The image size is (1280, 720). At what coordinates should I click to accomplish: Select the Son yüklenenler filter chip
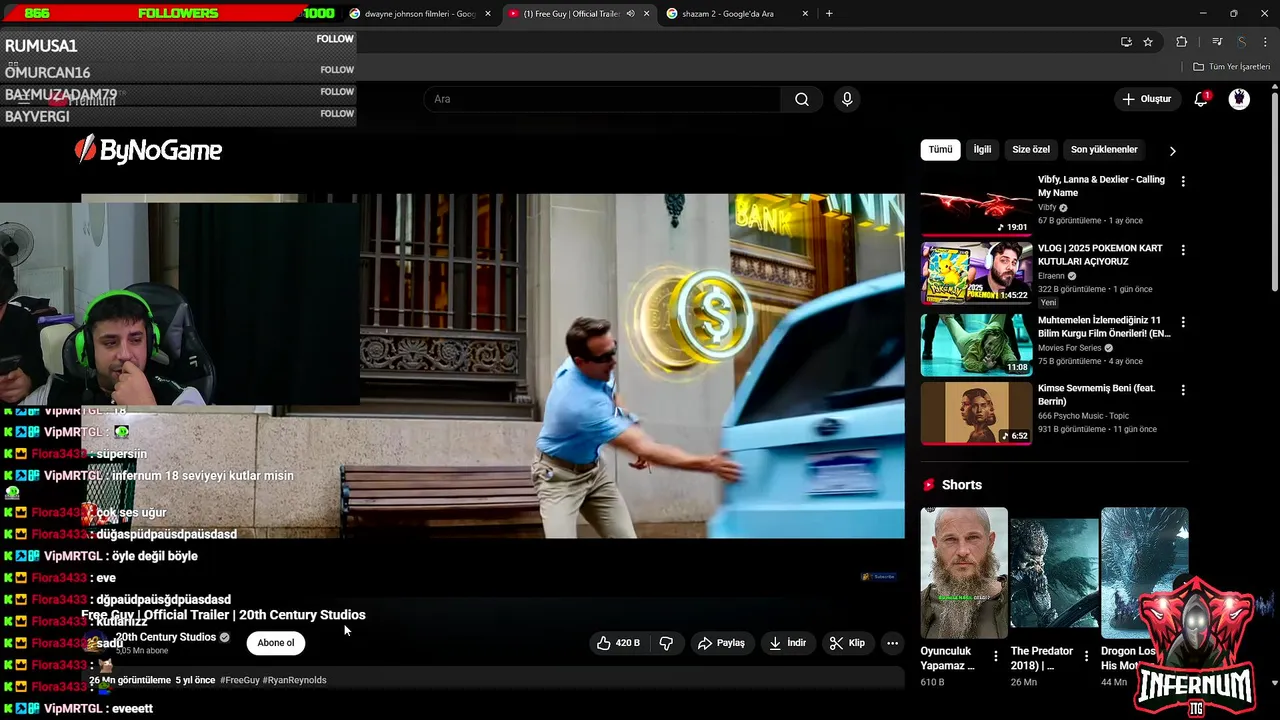[1104, 150]
